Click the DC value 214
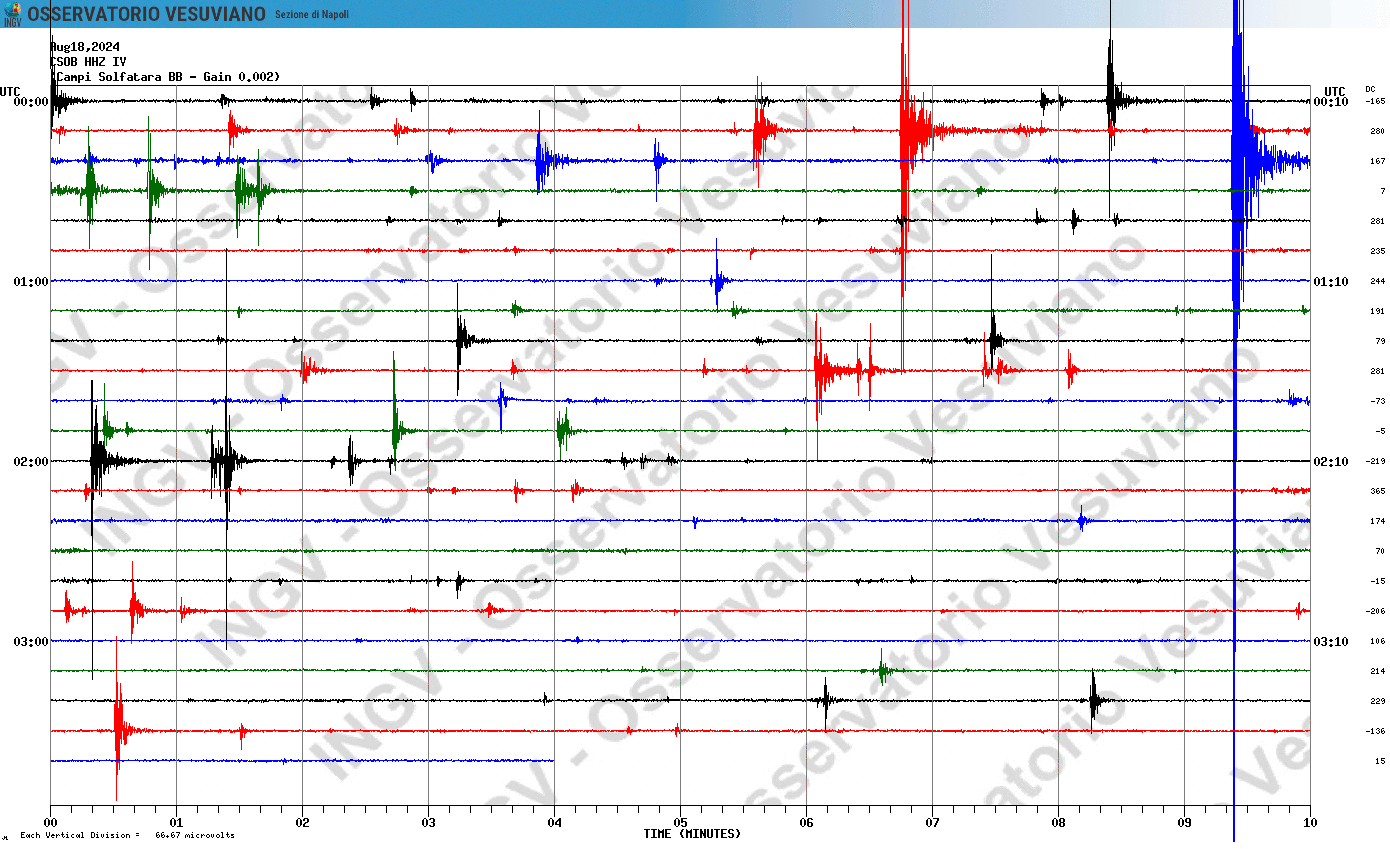The width and height of the screenshot is (1390, 849). click(1378, 671)
